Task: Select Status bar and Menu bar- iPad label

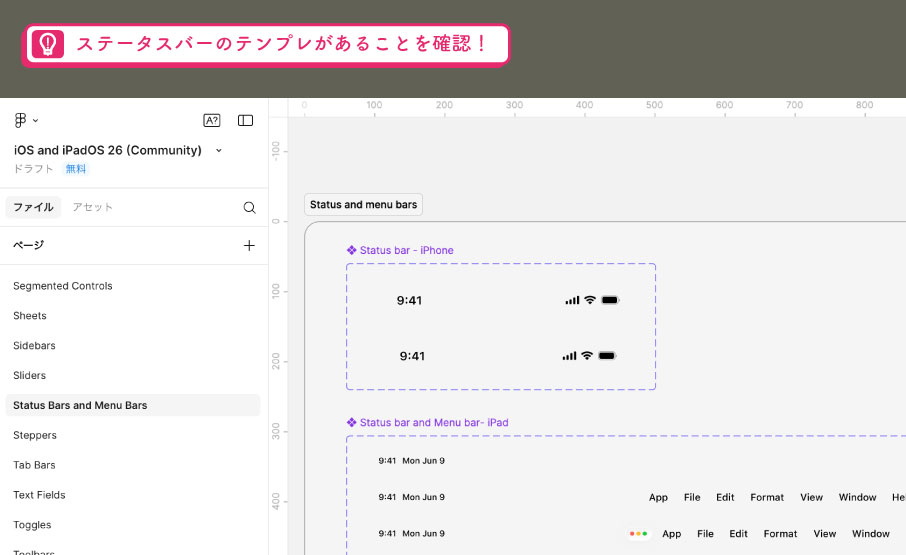Action: point(434,422)
